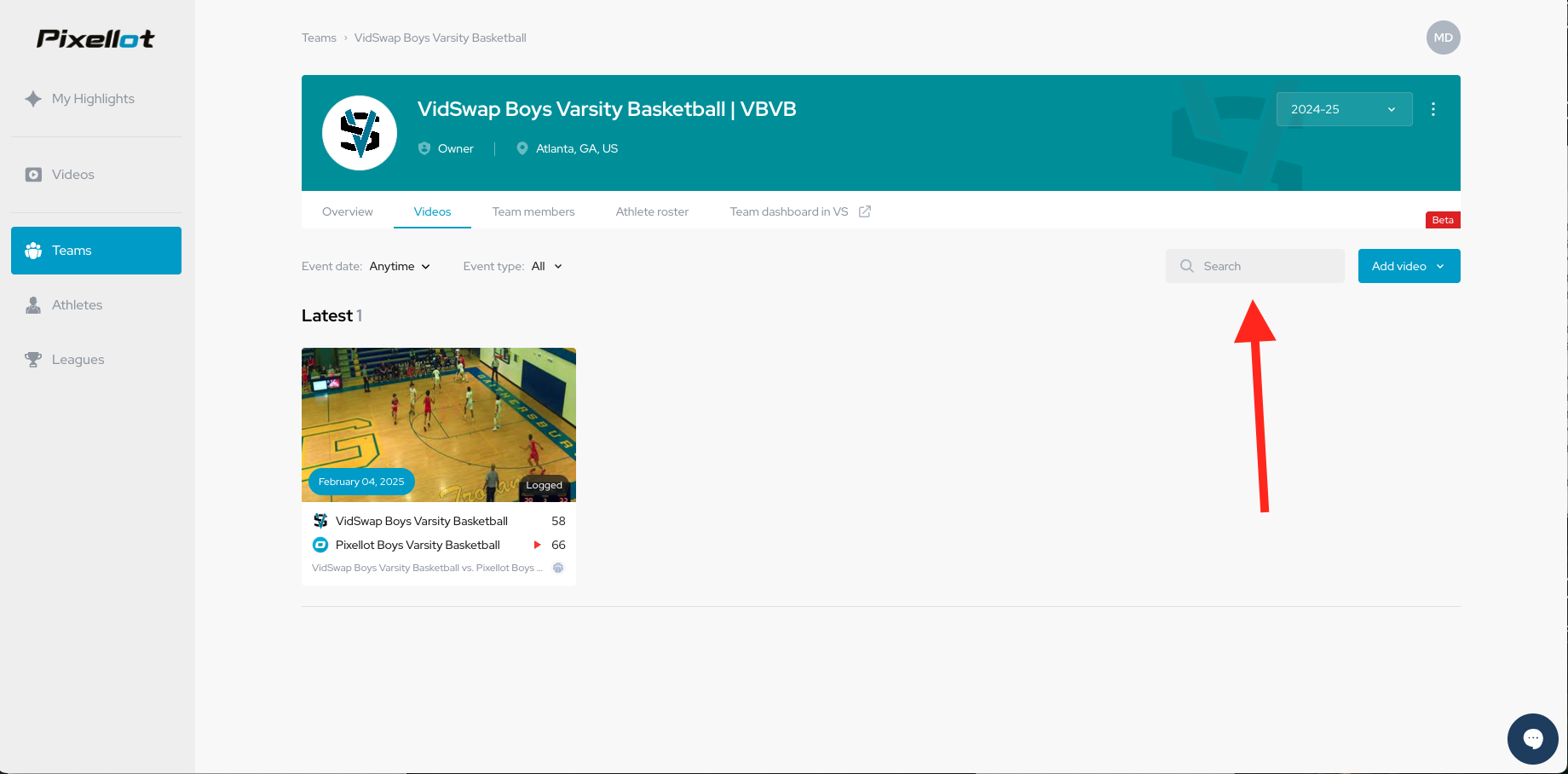Click the Owner shield icon
1568x774 pixels.
coord(424,148)
